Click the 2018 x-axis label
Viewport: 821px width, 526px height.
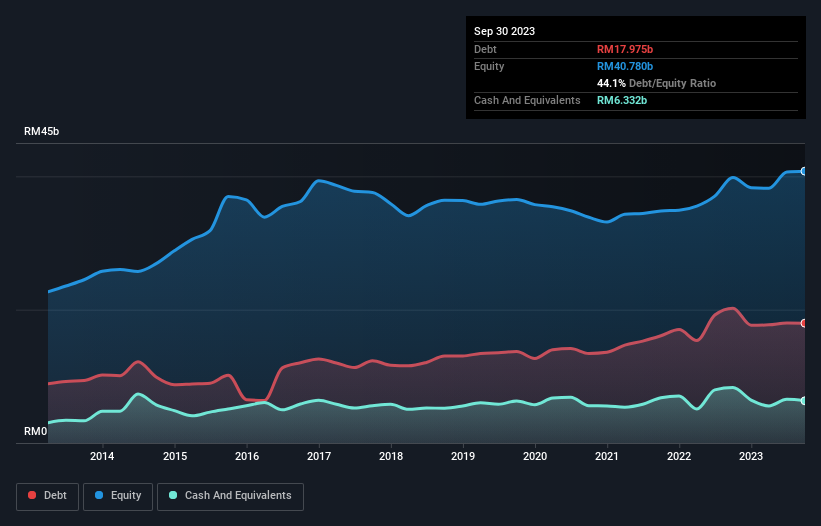391,456
